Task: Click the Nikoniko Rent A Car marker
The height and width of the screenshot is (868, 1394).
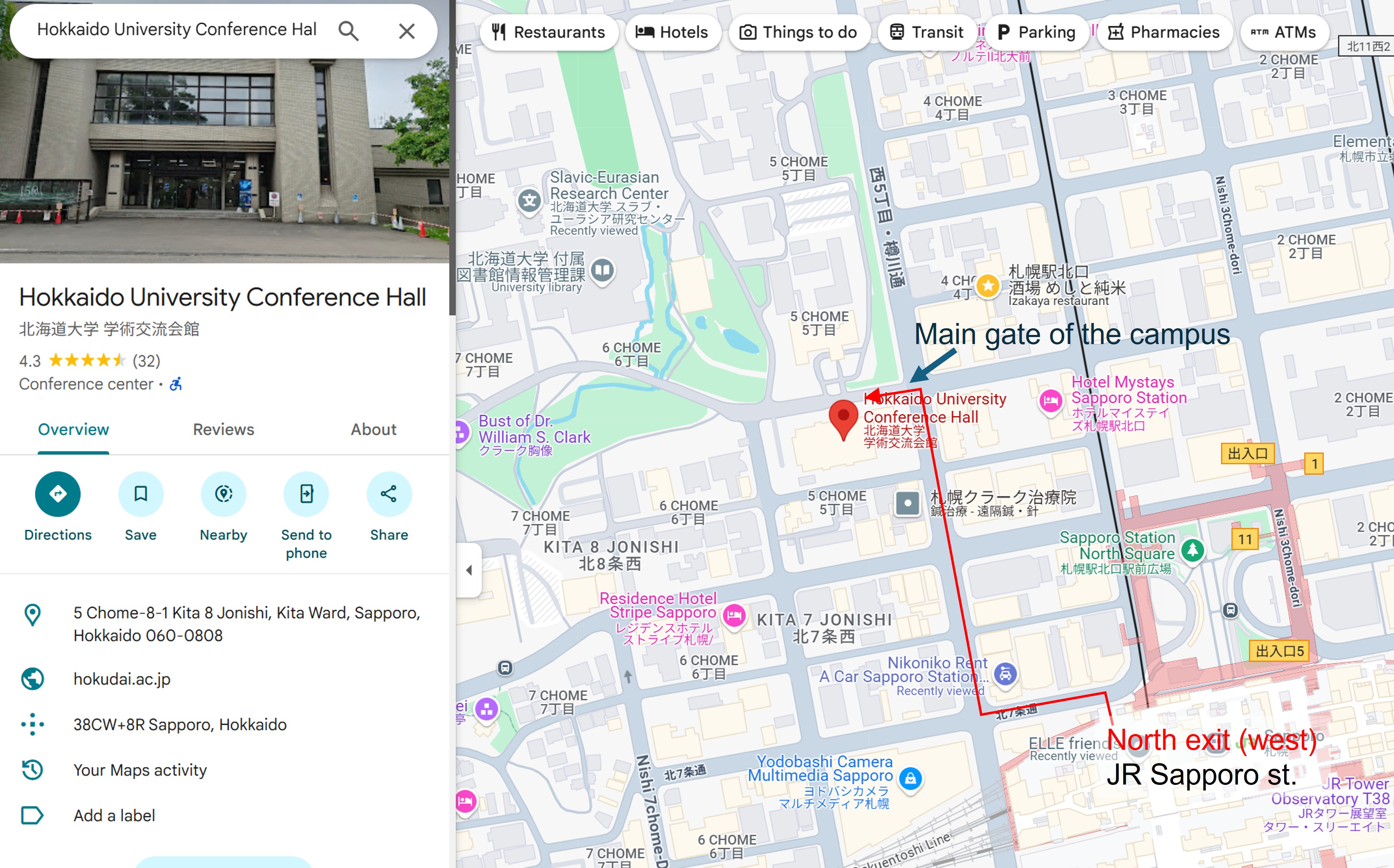Action: tap(1005, 674)
